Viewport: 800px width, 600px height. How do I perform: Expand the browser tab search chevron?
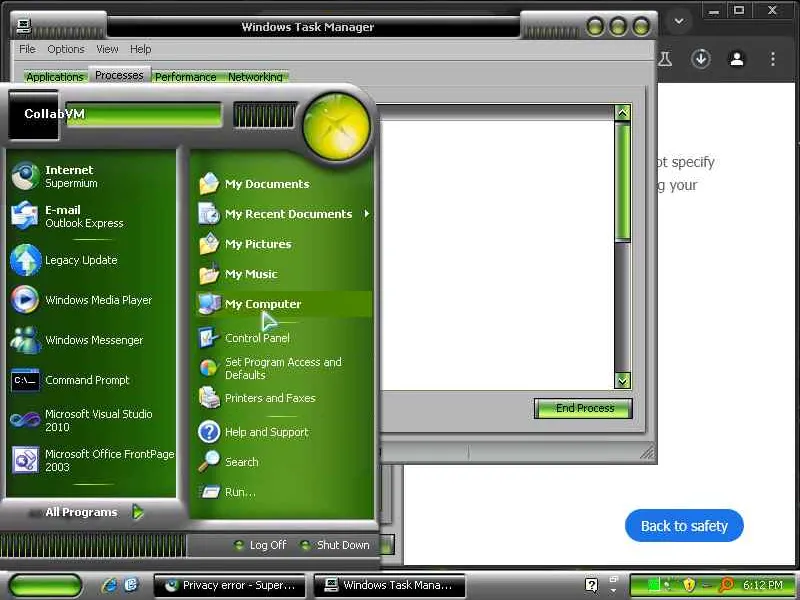click(679, 21)
